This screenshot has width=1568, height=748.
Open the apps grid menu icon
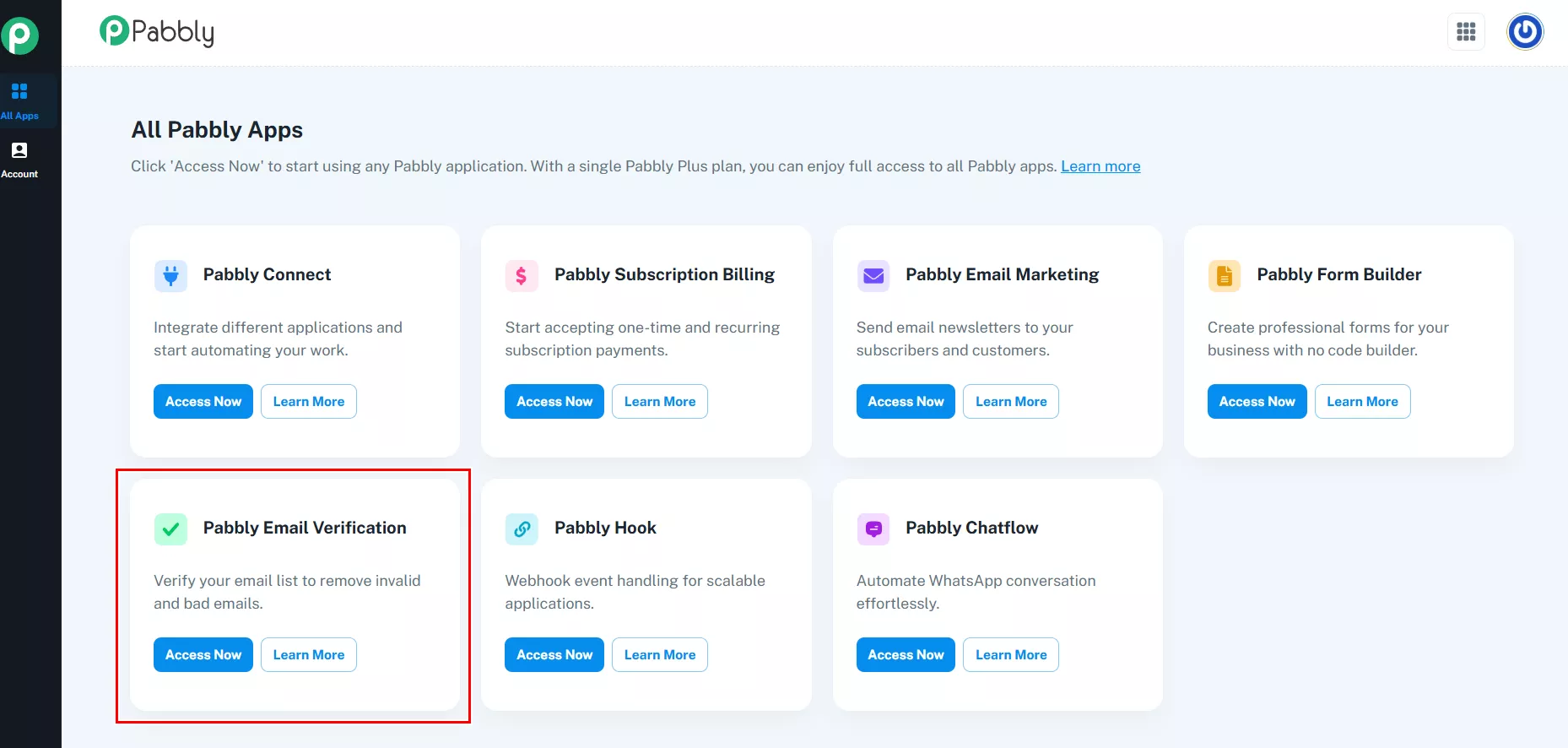(x=1466, y=32)
